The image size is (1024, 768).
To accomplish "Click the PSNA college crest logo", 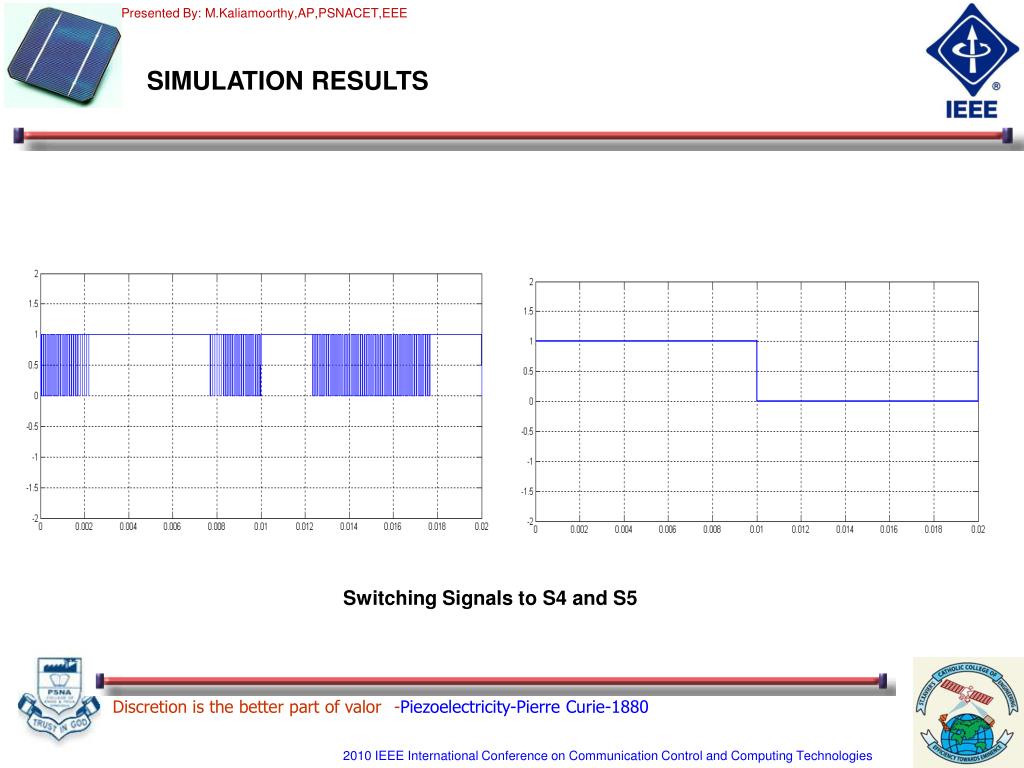I will (x=59, y=698).
